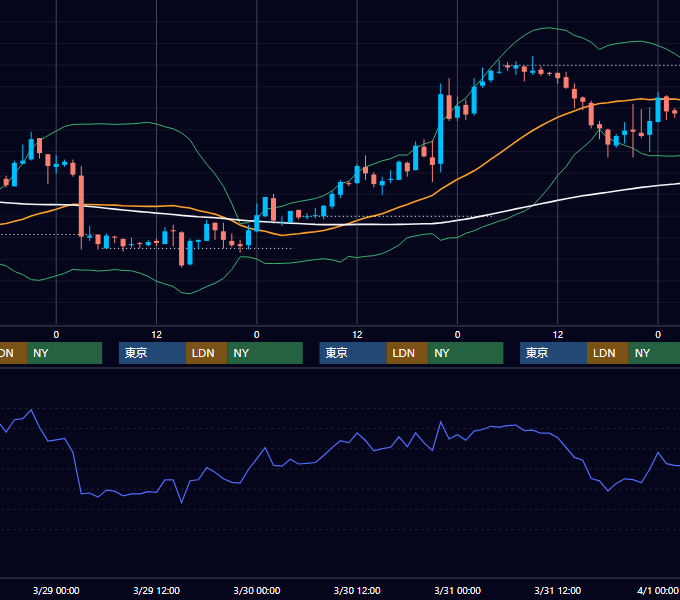Select the NY block following 3/31 LDN
The image size is (680, 600).
[654, 353]
